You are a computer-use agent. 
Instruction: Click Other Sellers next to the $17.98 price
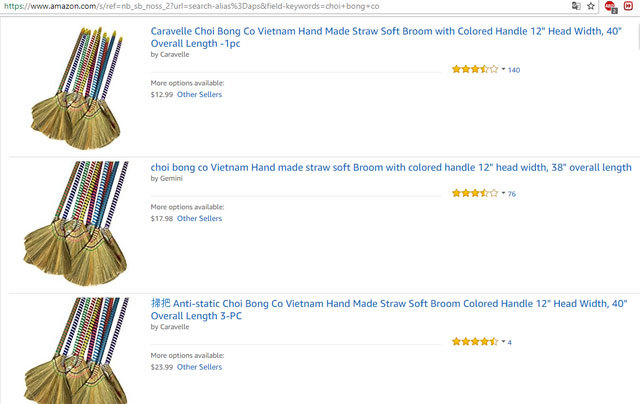point(199,218)
